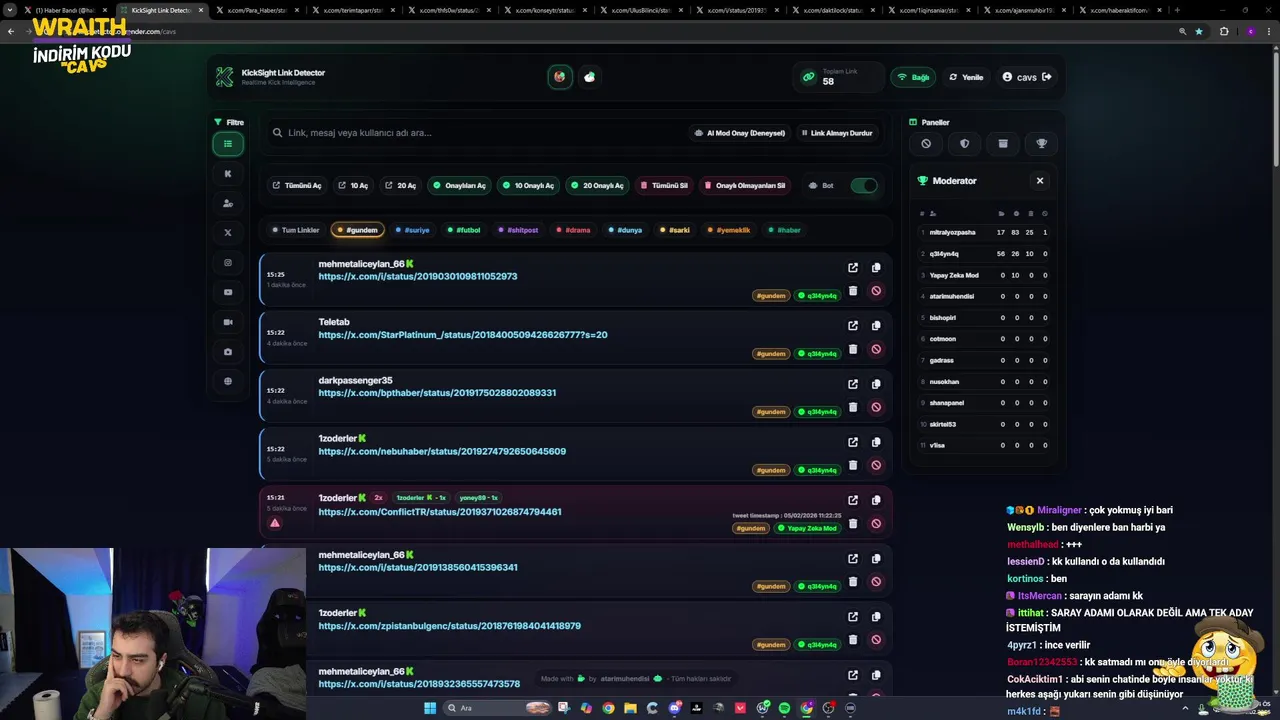Filter by user icon in sidebar
The height and width of the screenshot is (720, 1280).
(228, 203)
